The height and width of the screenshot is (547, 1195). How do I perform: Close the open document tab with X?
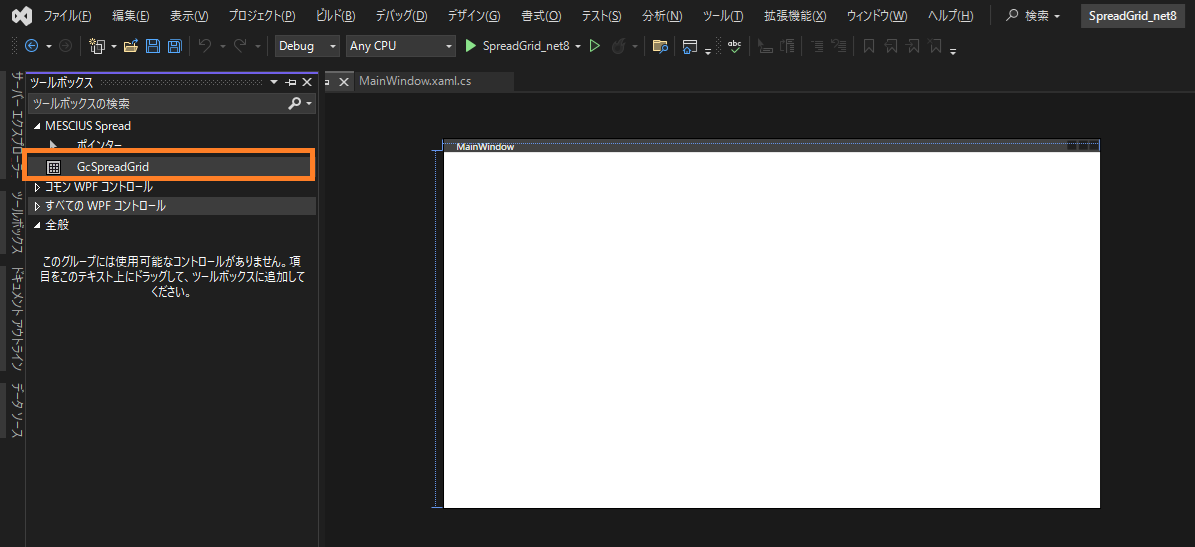pos(344,82)
